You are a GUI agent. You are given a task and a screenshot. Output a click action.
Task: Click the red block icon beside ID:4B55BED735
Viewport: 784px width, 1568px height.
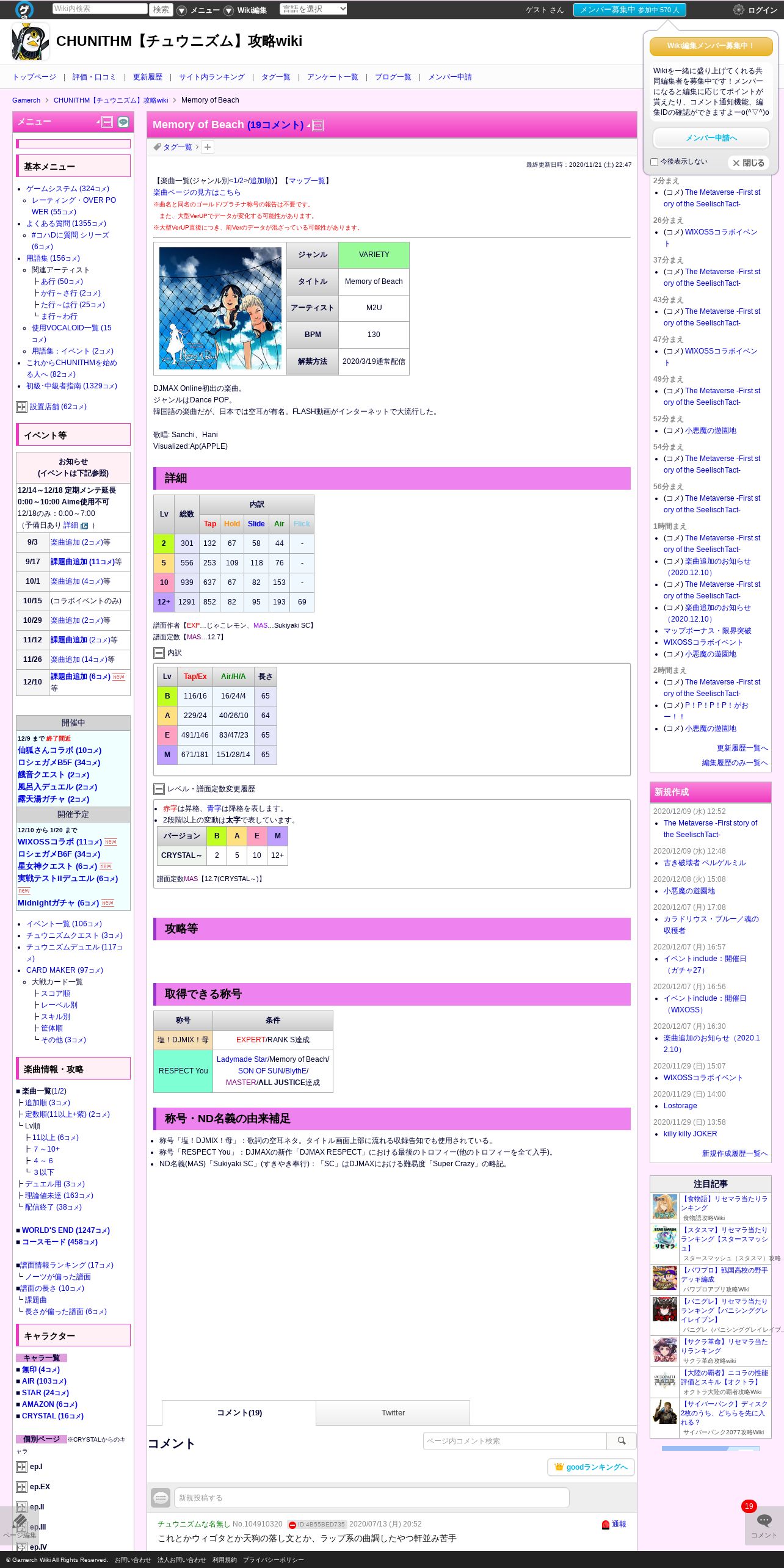tap(292, 1525)
